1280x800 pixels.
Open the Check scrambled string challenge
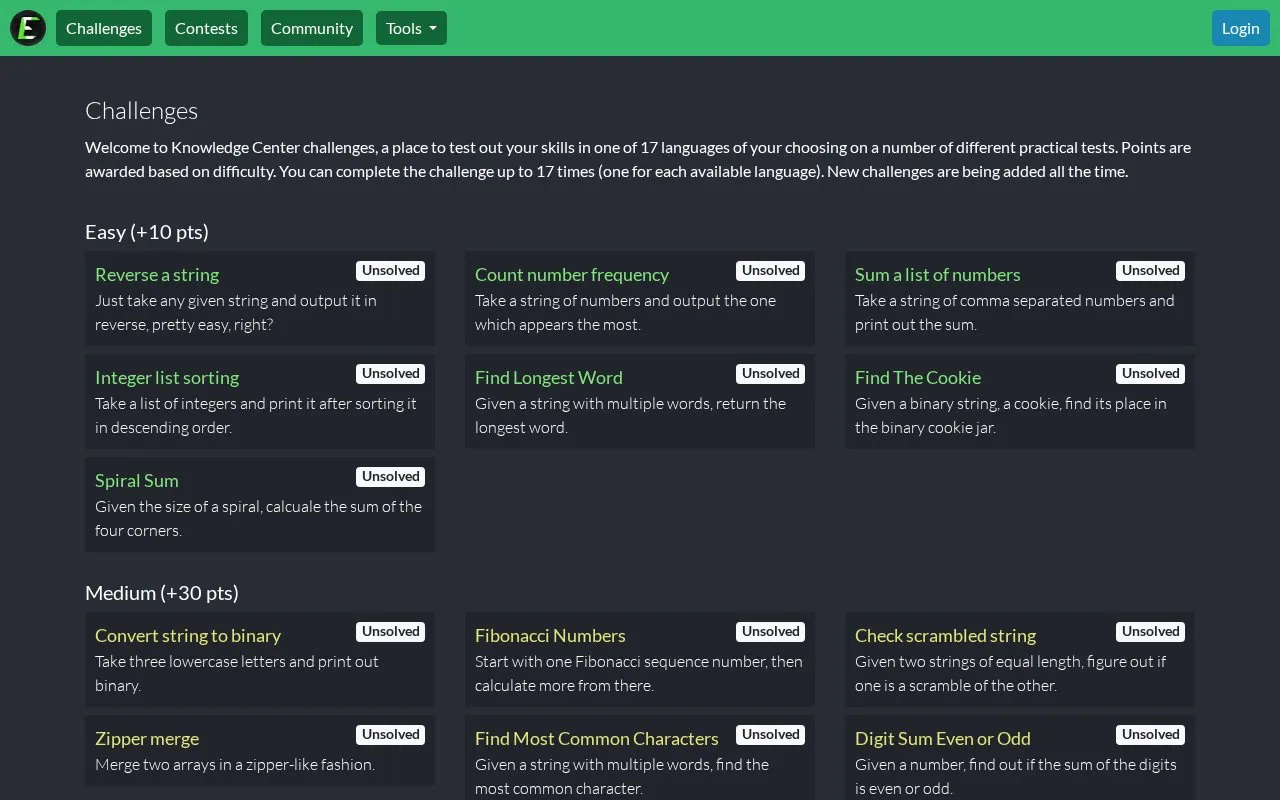(945, 635)
